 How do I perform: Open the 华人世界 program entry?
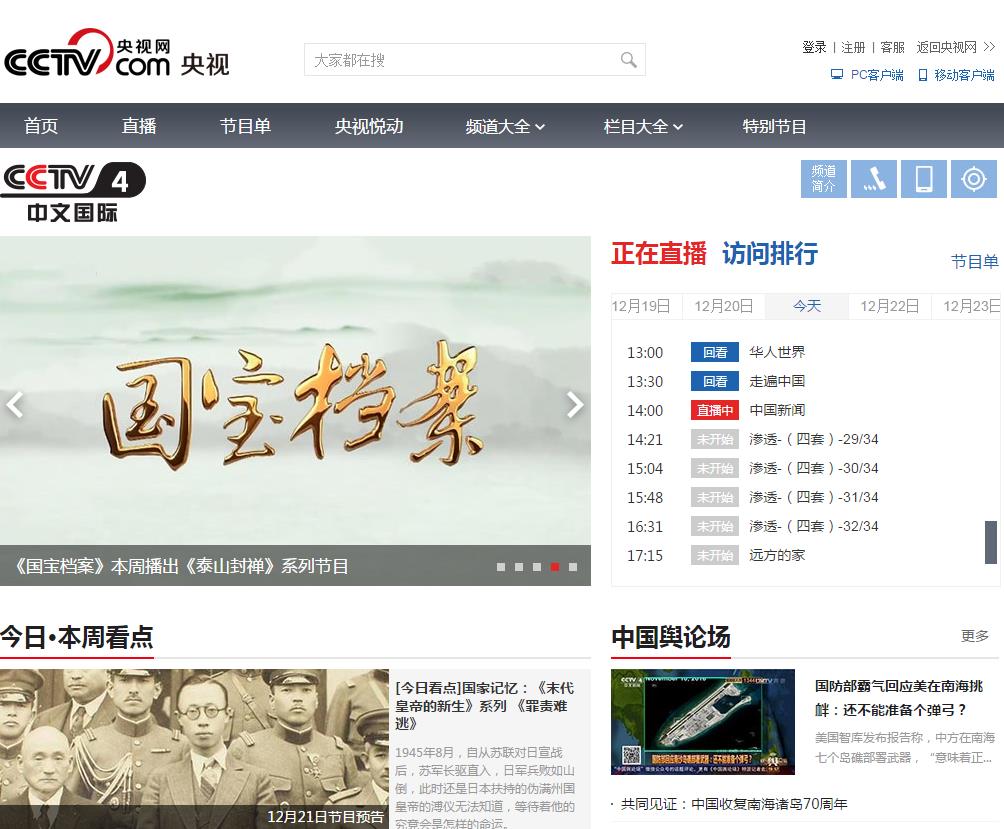777,352
